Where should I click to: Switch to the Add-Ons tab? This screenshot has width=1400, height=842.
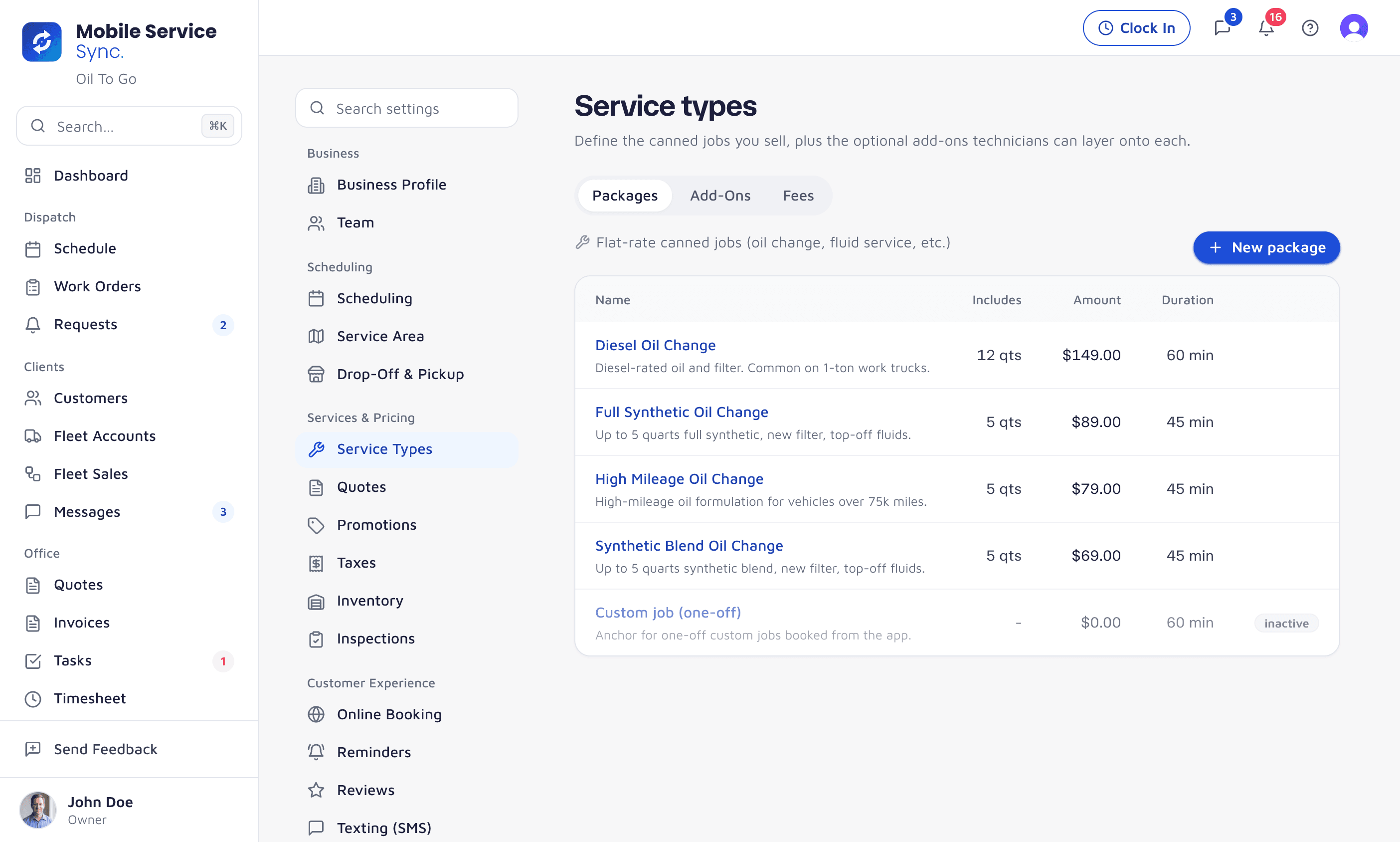tap(720, 196)
